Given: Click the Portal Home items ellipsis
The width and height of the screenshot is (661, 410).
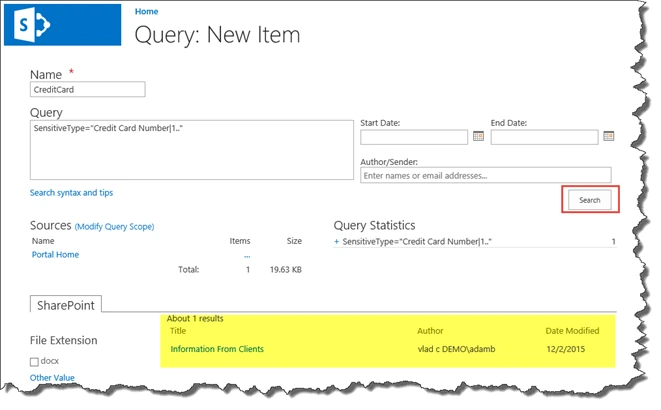Looking at the screenshot, I should [247, 255].
